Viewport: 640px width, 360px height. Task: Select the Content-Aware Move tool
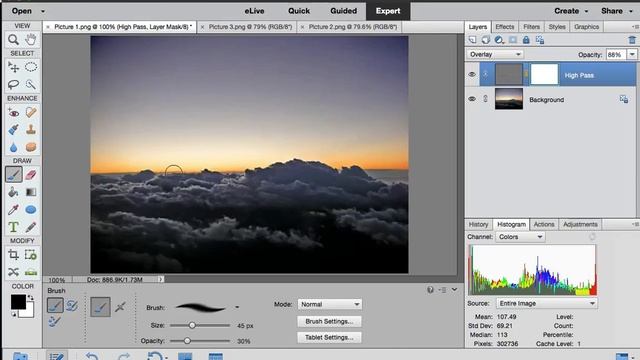tap(13, 272)
